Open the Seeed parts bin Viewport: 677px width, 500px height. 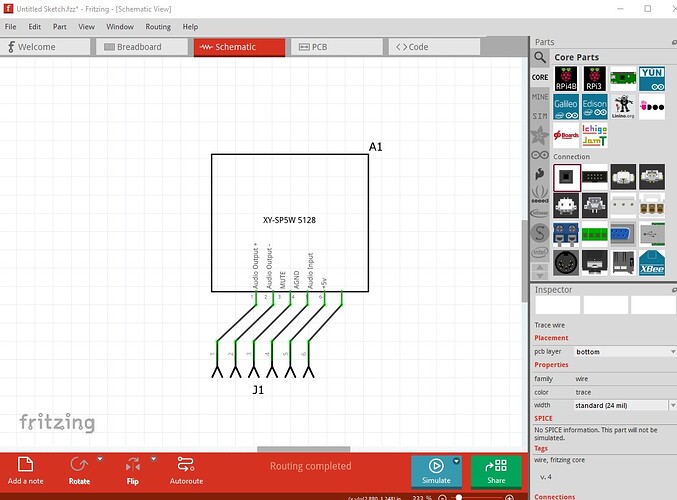point(540,194)
